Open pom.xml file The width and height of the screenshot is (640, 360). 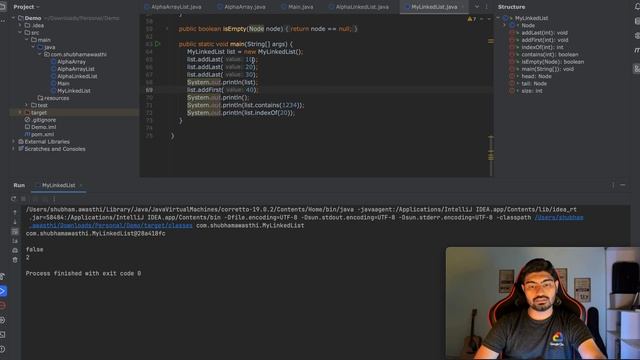pyautogui.click(x=42, y=134)
